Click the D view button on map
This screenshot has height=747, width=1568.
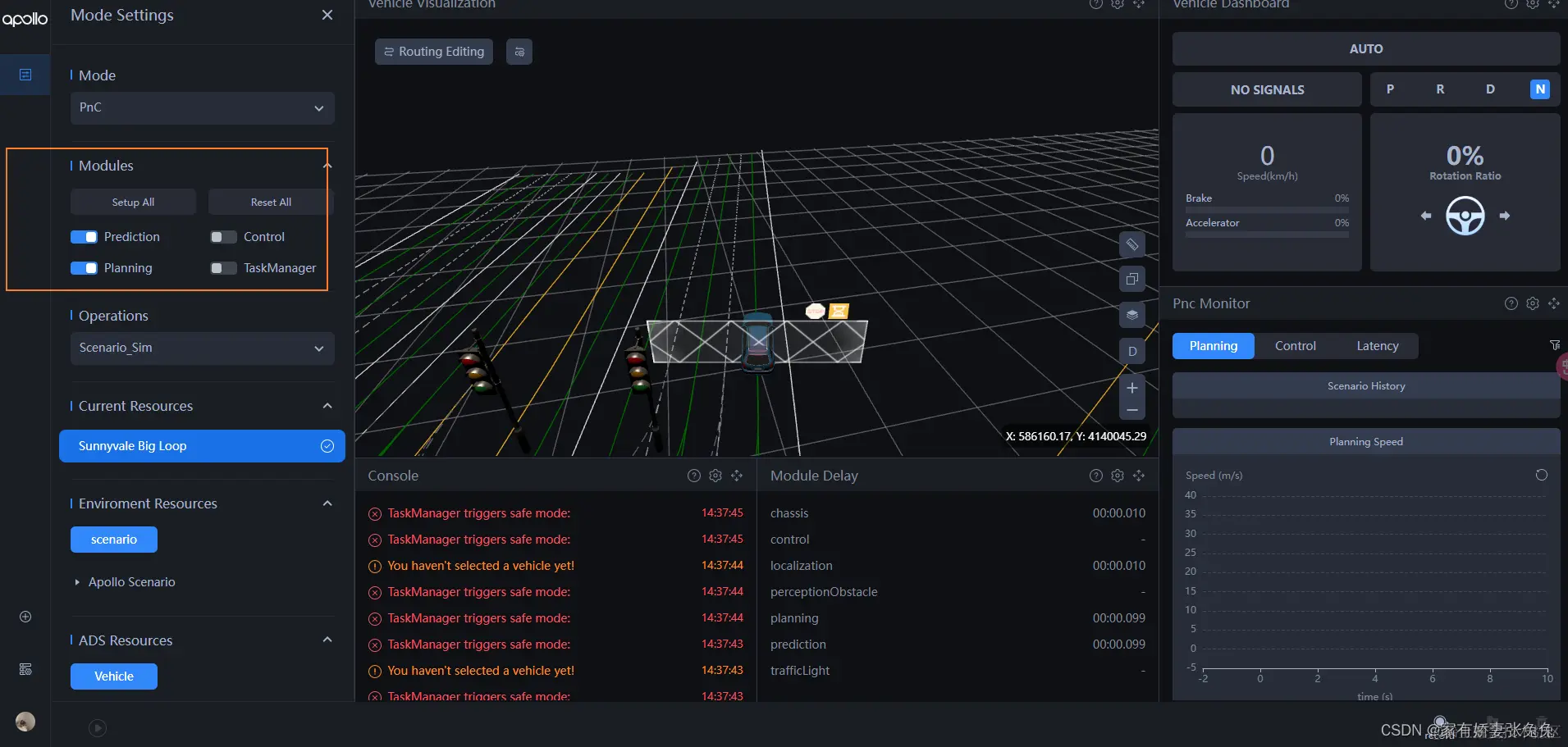point(1132,351)
